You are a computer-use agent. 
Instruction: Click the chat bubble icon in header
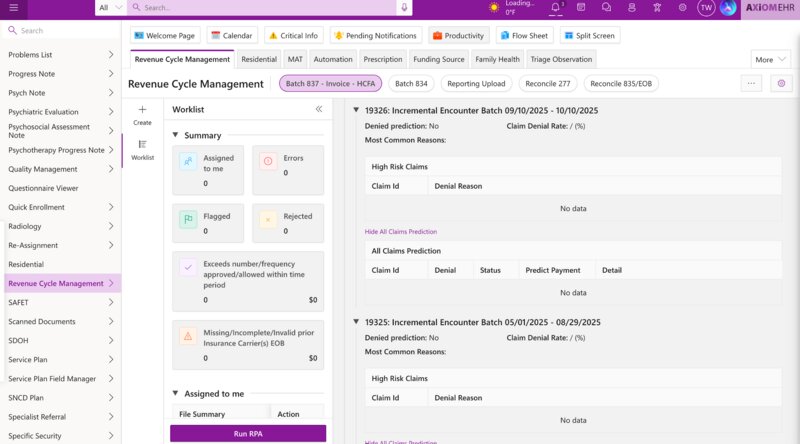[x=606, y=8]
